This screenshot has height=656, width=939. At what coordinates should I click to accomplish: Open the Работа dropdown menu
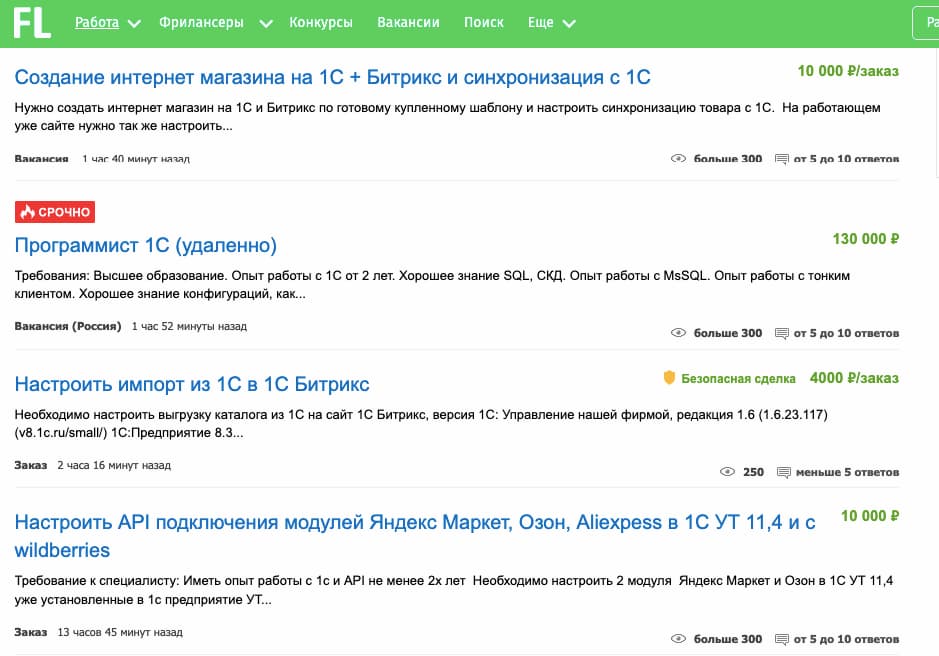(x=96, y=21)
